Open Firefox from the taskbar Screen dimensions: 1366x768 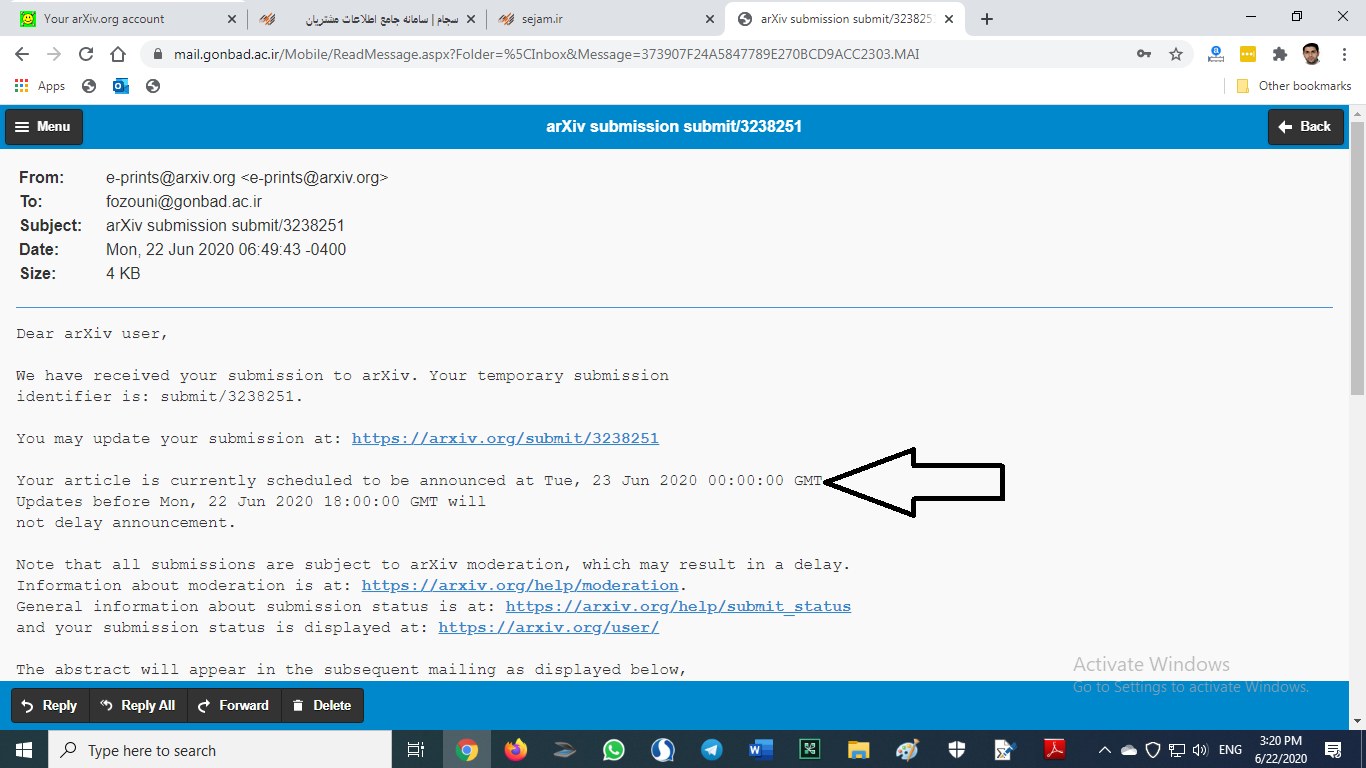click(516, 750)
